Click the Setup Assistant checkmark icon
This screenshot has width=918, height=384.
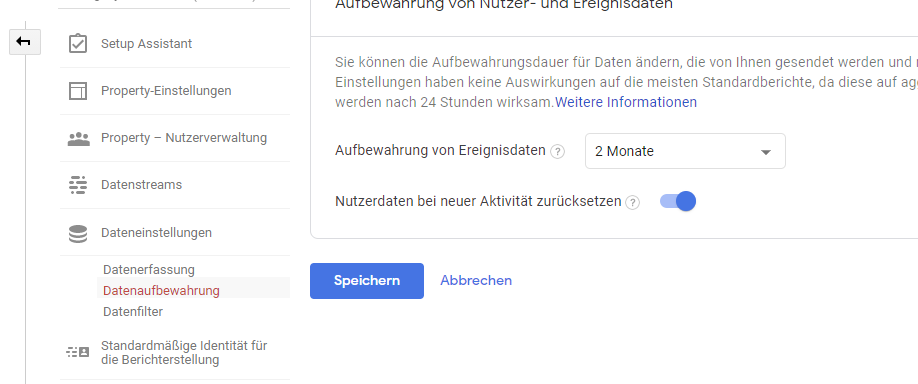(x=78, y=44)
